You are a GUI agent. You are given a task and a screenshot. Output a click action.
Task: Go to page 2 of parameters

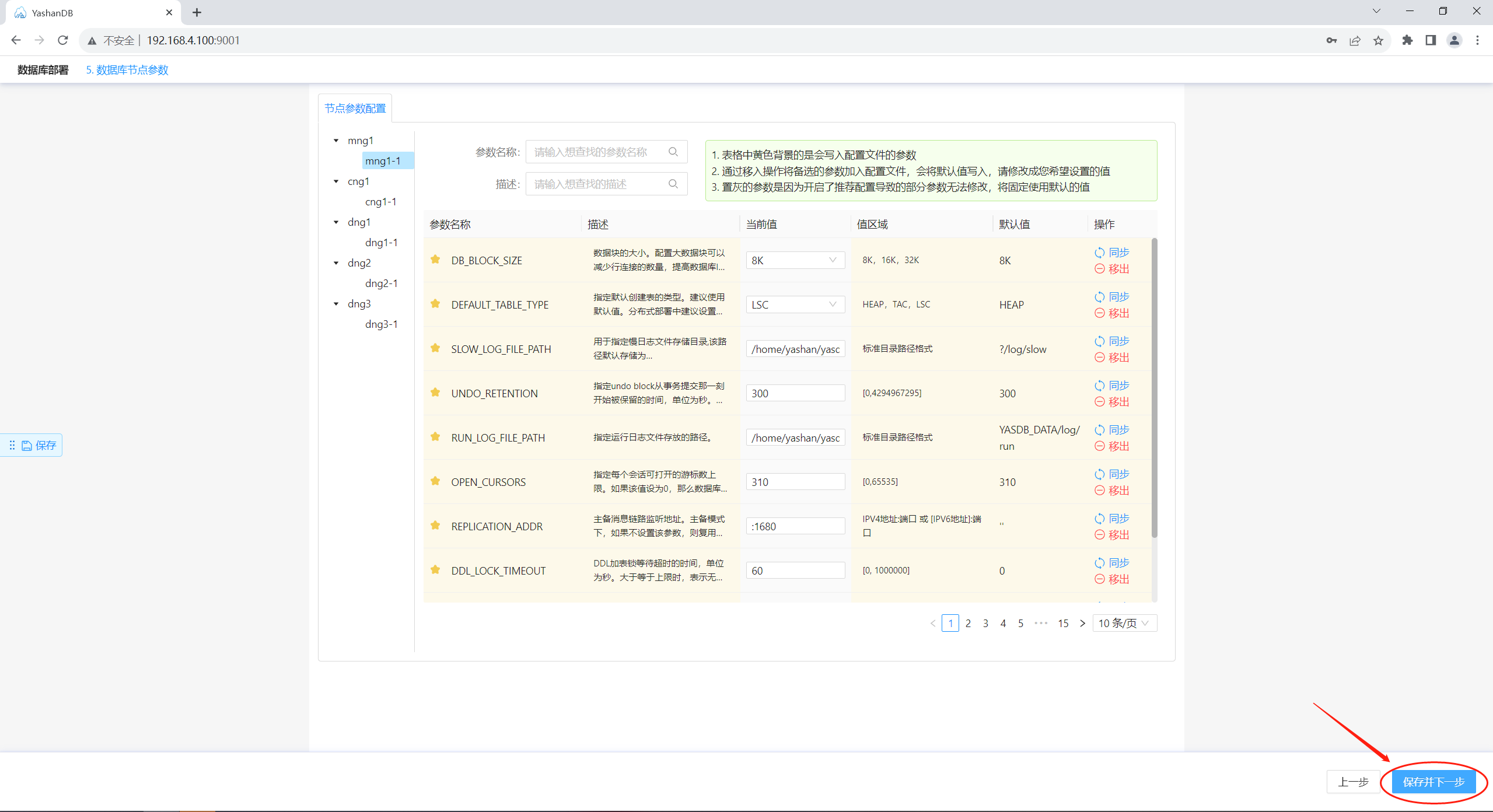tap(968, 623)
